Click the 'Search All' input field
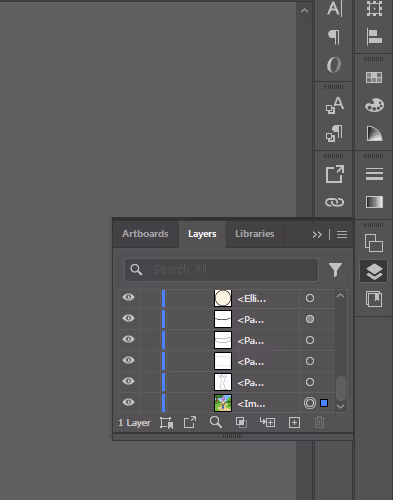Image resolution: width=393 pixels, height=500 pixels. coord(221,270)
